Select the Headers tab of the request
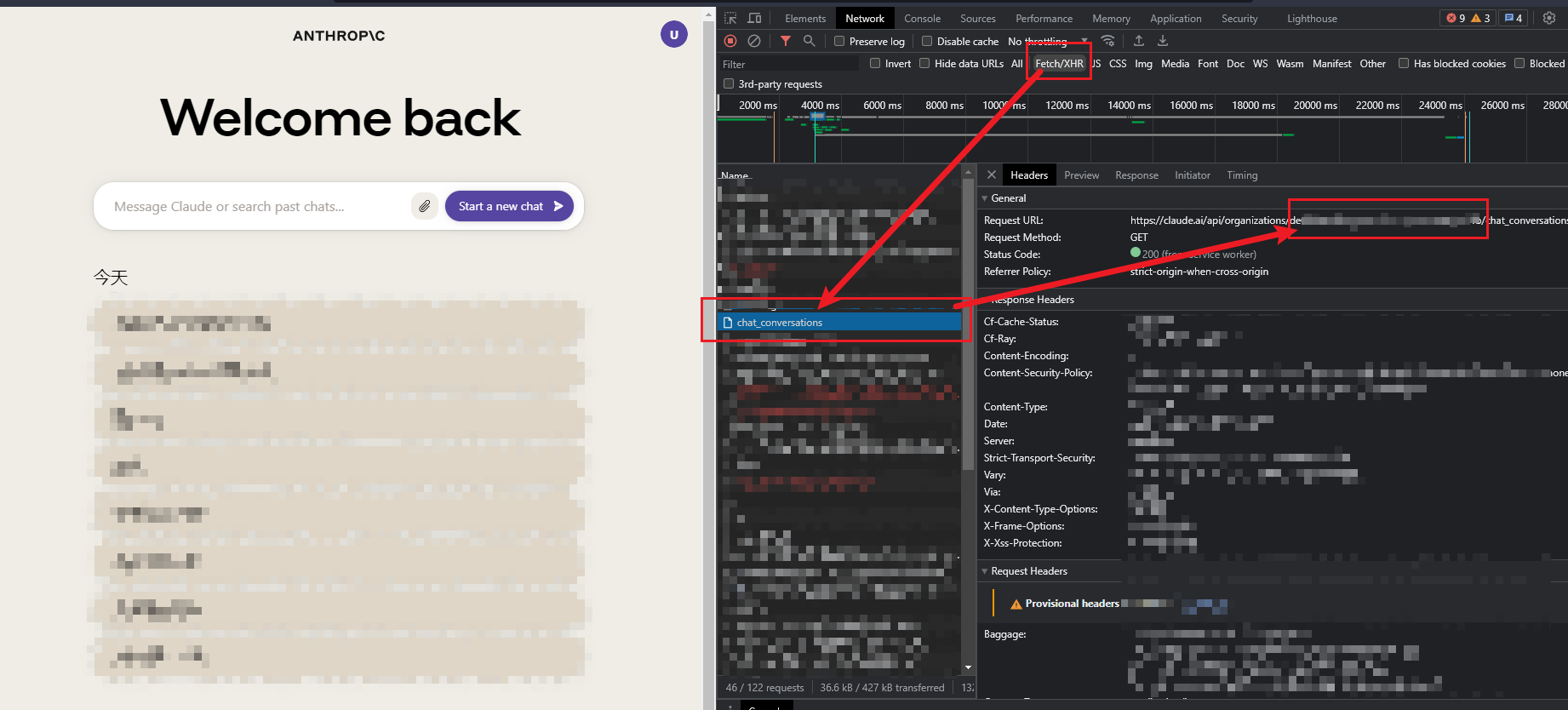Viewport: 1568px width, 710px height. [1028, 175]
